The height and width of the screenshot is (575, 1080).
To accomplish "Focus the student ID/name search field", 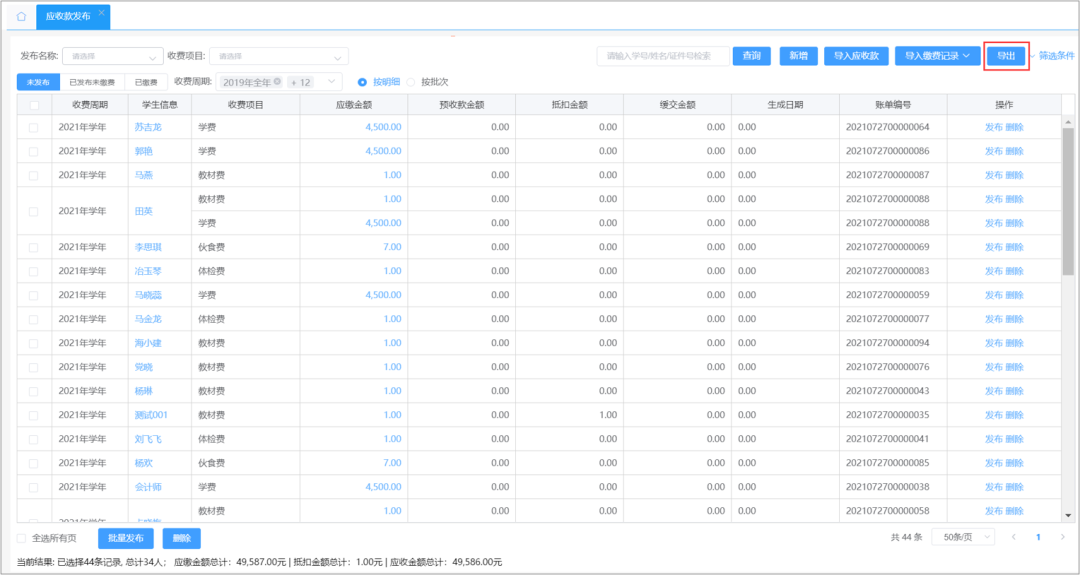I will [662, 56].
